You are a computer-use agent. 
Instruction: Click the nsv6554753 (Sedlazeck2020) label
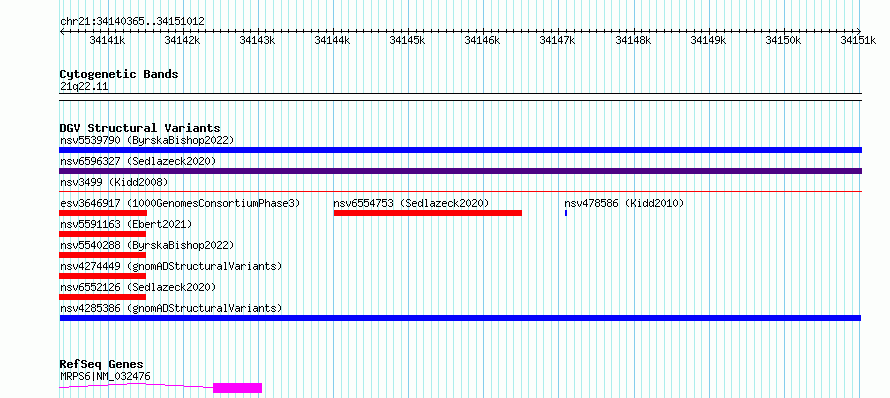411,203
